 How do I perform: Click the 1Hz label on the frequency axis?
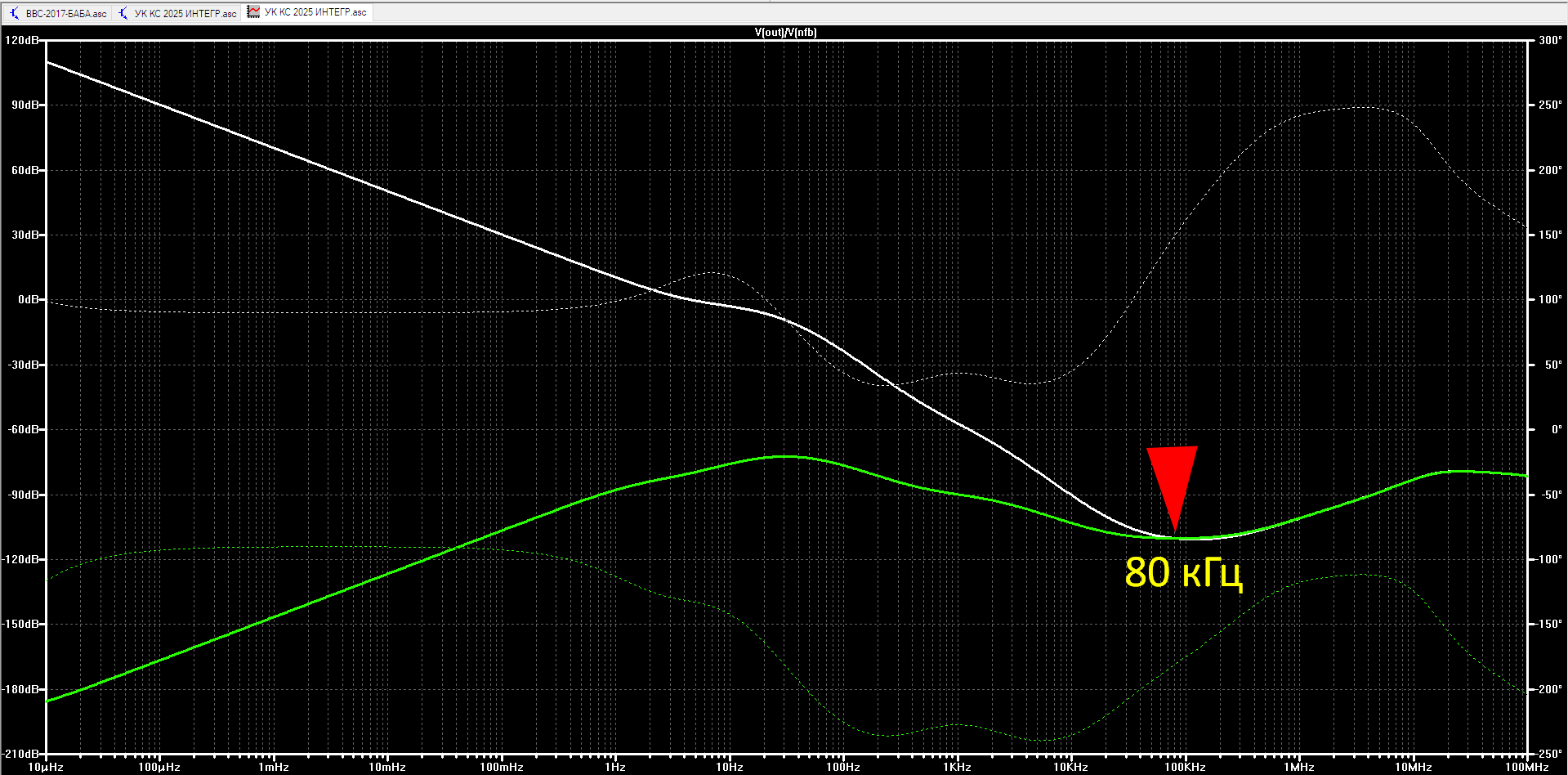615,767
